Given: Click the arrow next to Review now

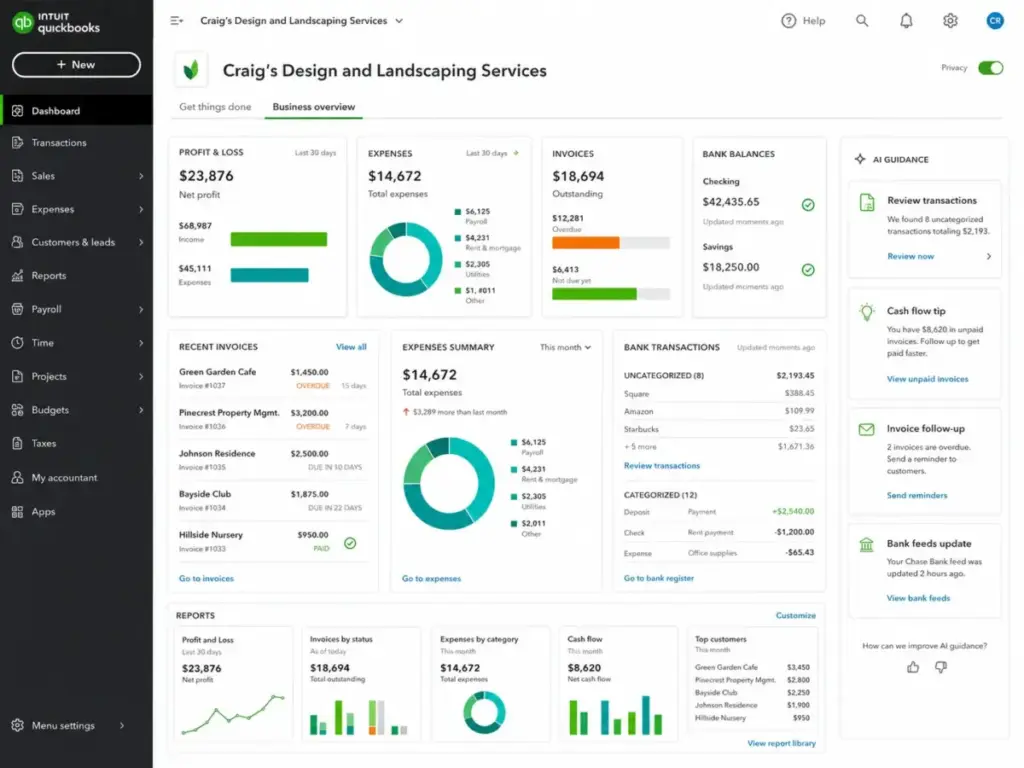Looking at the screenshot, I should (x=989, y=256).
